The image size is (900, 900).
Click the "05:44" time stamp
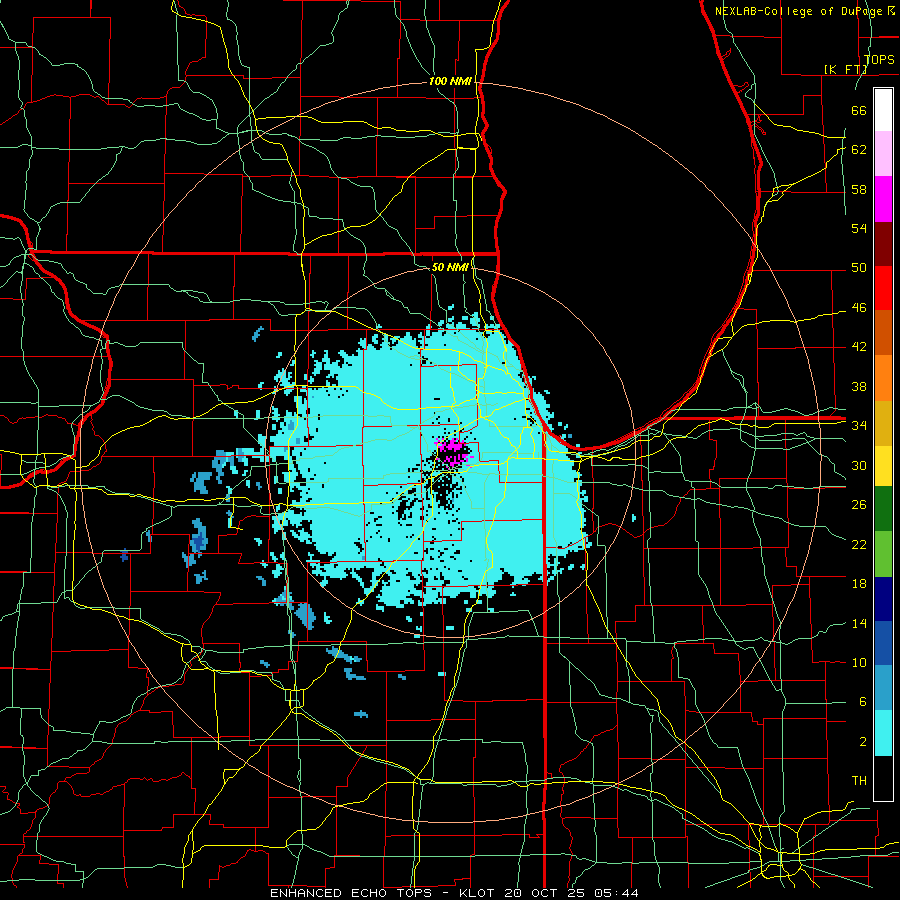[616, 893]
